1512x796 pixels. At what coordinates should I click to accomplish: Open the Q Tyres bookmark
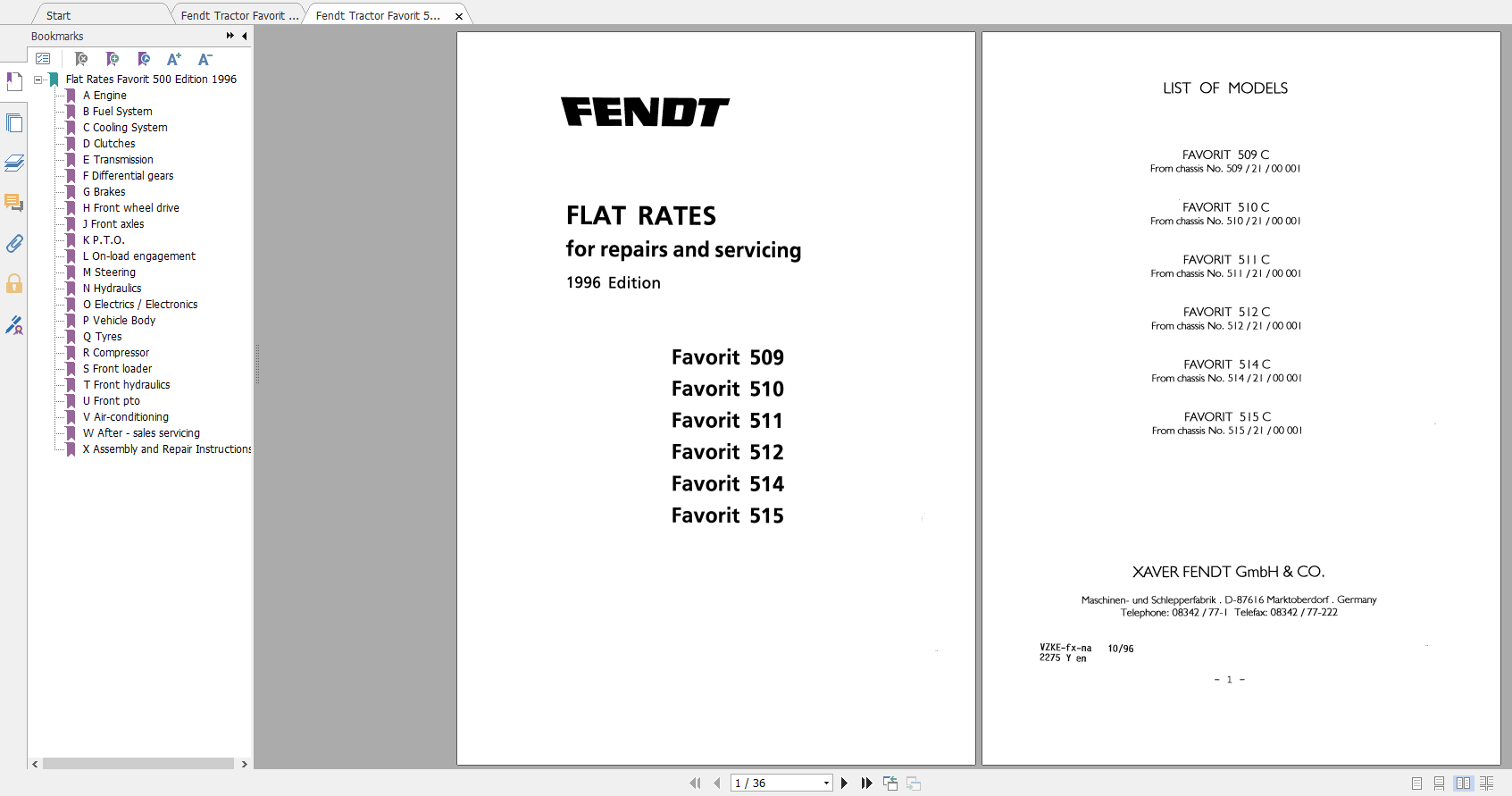tap(103, 337)
